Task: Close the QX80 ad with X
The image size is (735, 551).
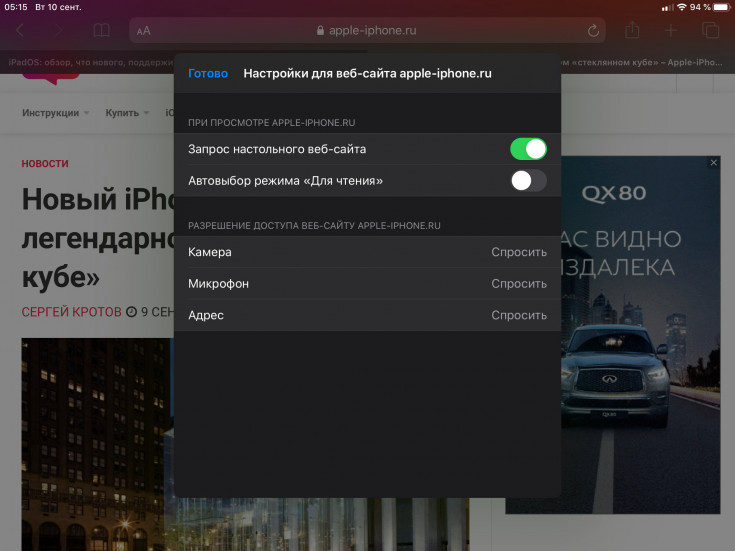Action: 713,163
